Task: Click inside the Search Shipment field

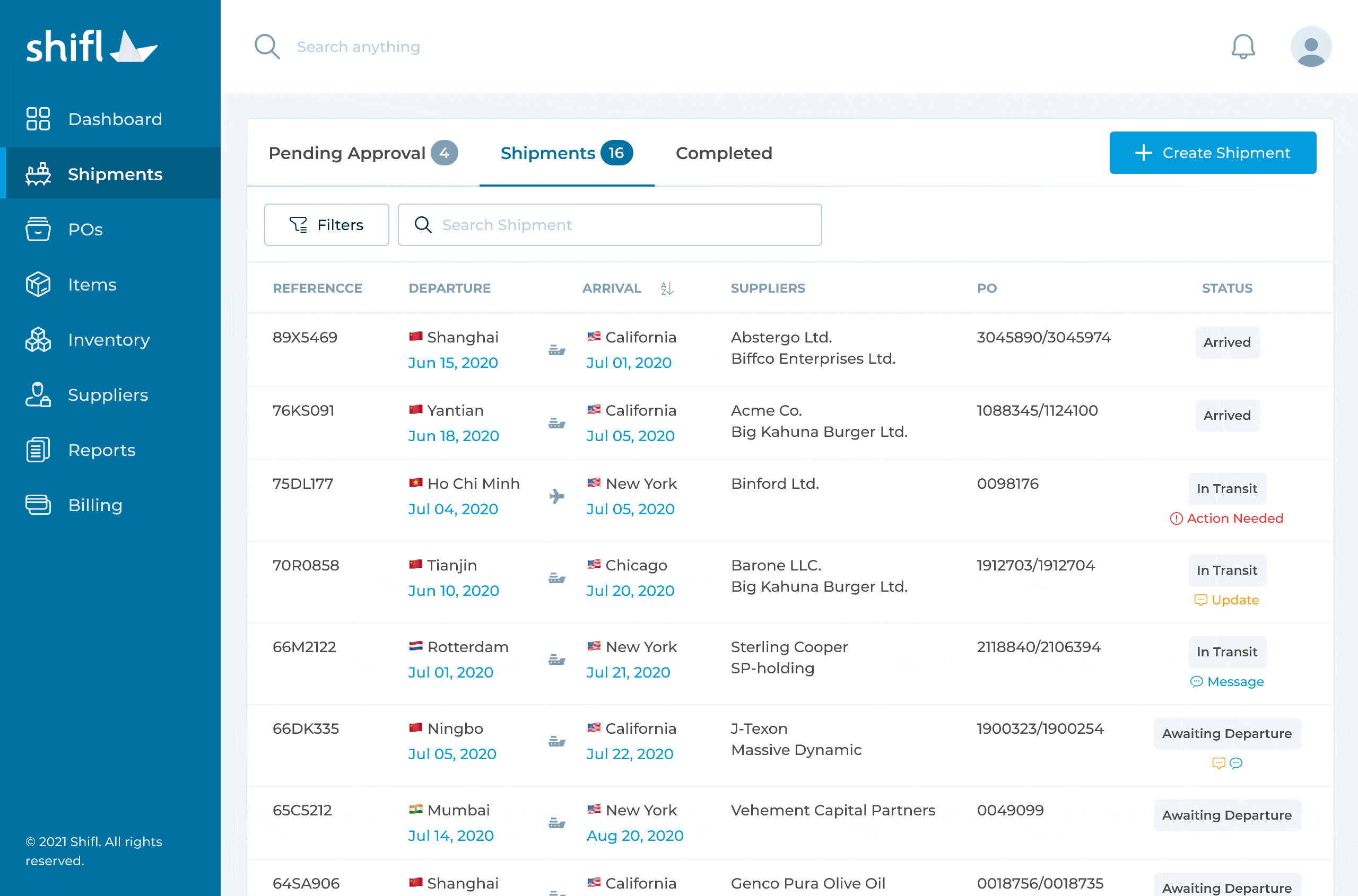Action: pyautogui.click(x=609, y=225)
